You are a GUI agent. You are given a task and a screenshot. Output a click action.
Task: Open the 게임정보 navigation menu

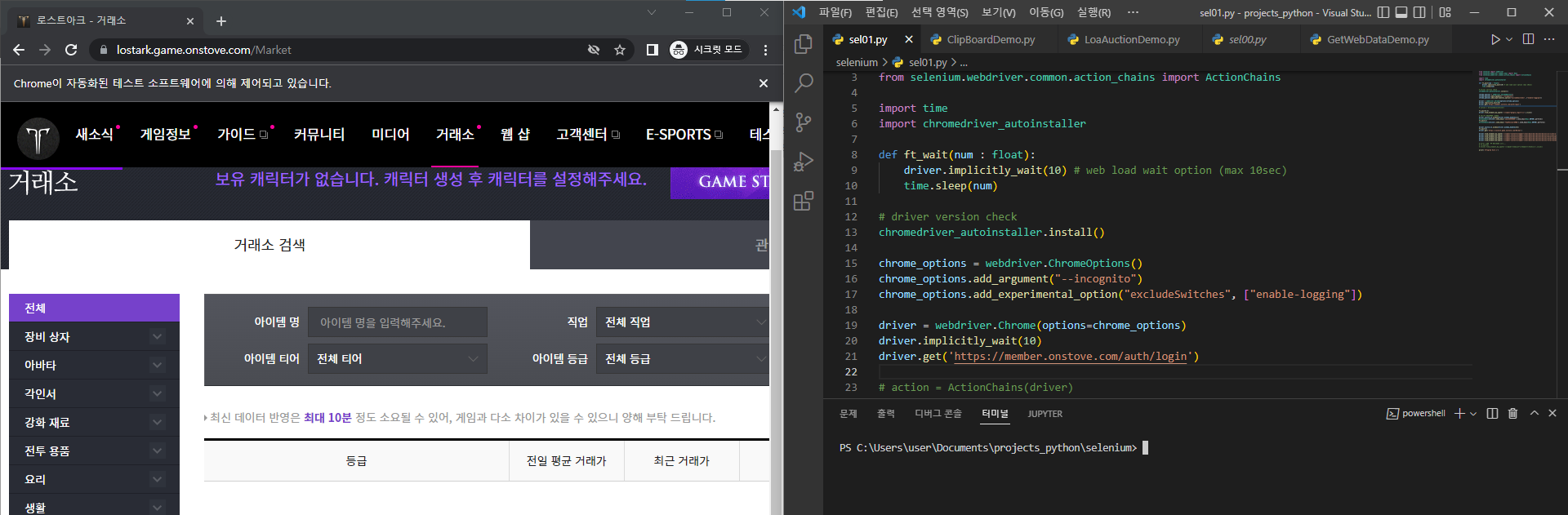166,135
